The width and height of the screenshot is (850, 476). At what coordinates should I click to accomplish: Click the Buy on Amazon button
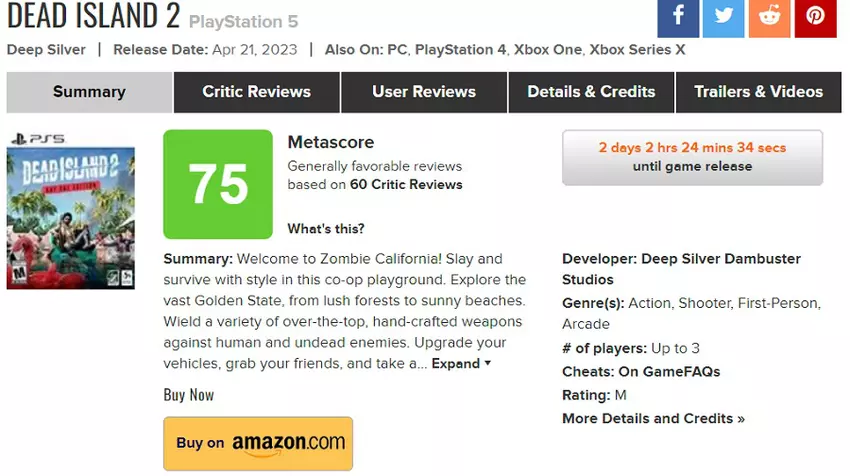coord(258,443)
